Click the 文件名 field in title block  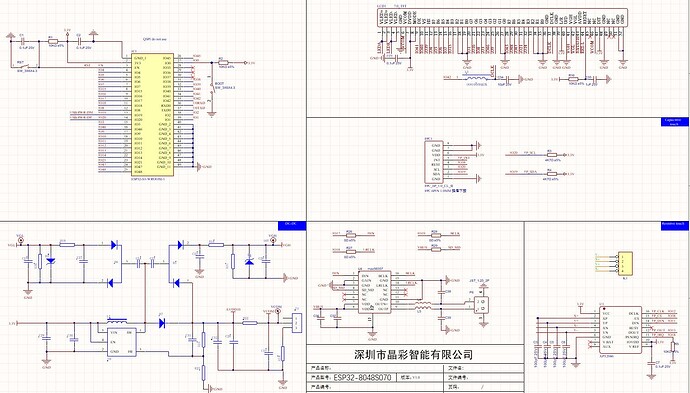click(484, 368)
